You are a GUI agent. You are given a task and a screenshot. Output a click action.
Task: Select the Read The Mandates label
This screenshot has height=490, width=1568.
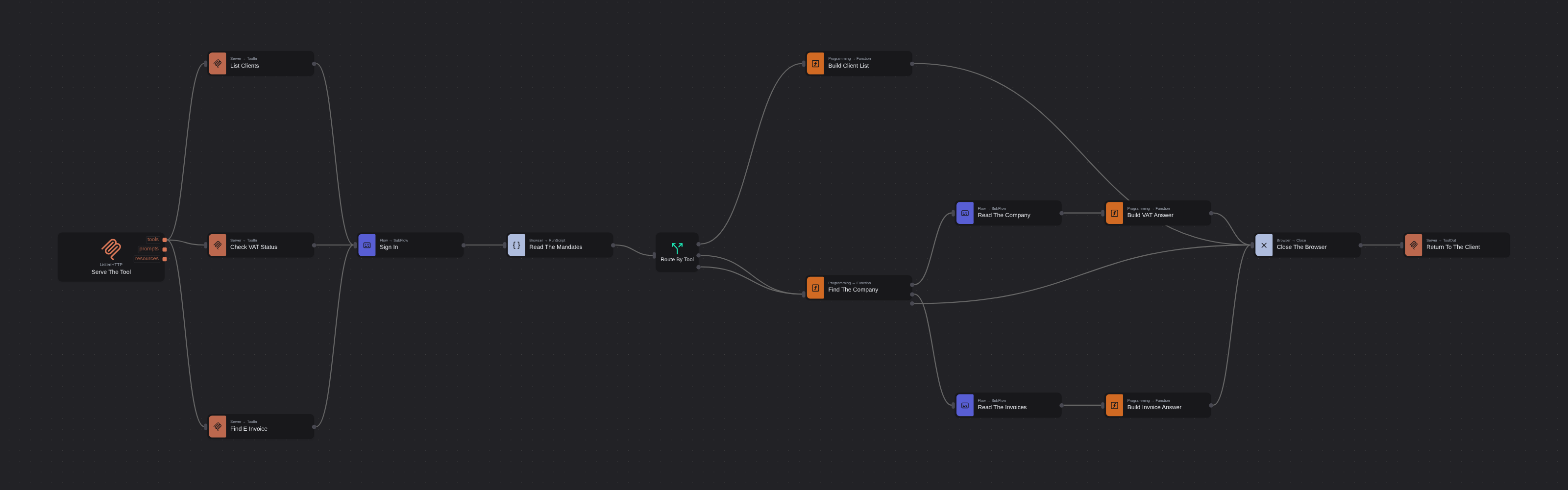[555, 247]
